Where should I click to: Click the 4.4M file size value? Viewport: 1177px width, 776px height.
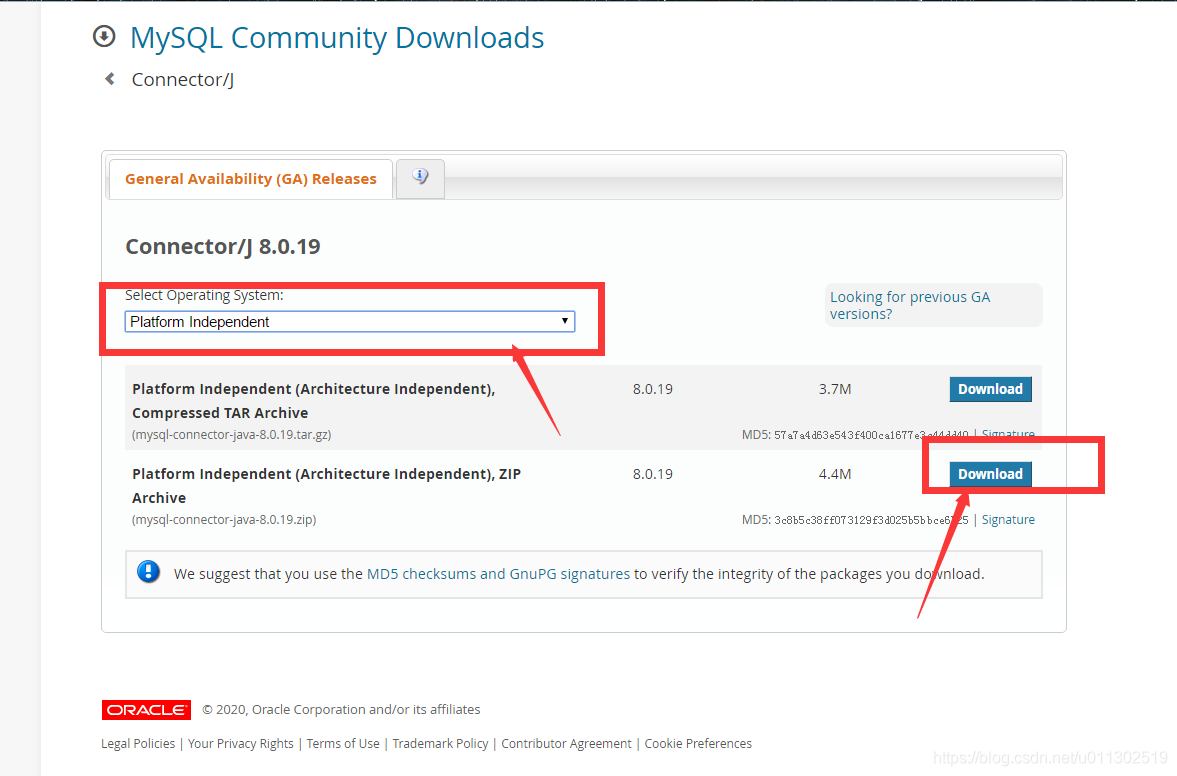click(x=835, y=474)
